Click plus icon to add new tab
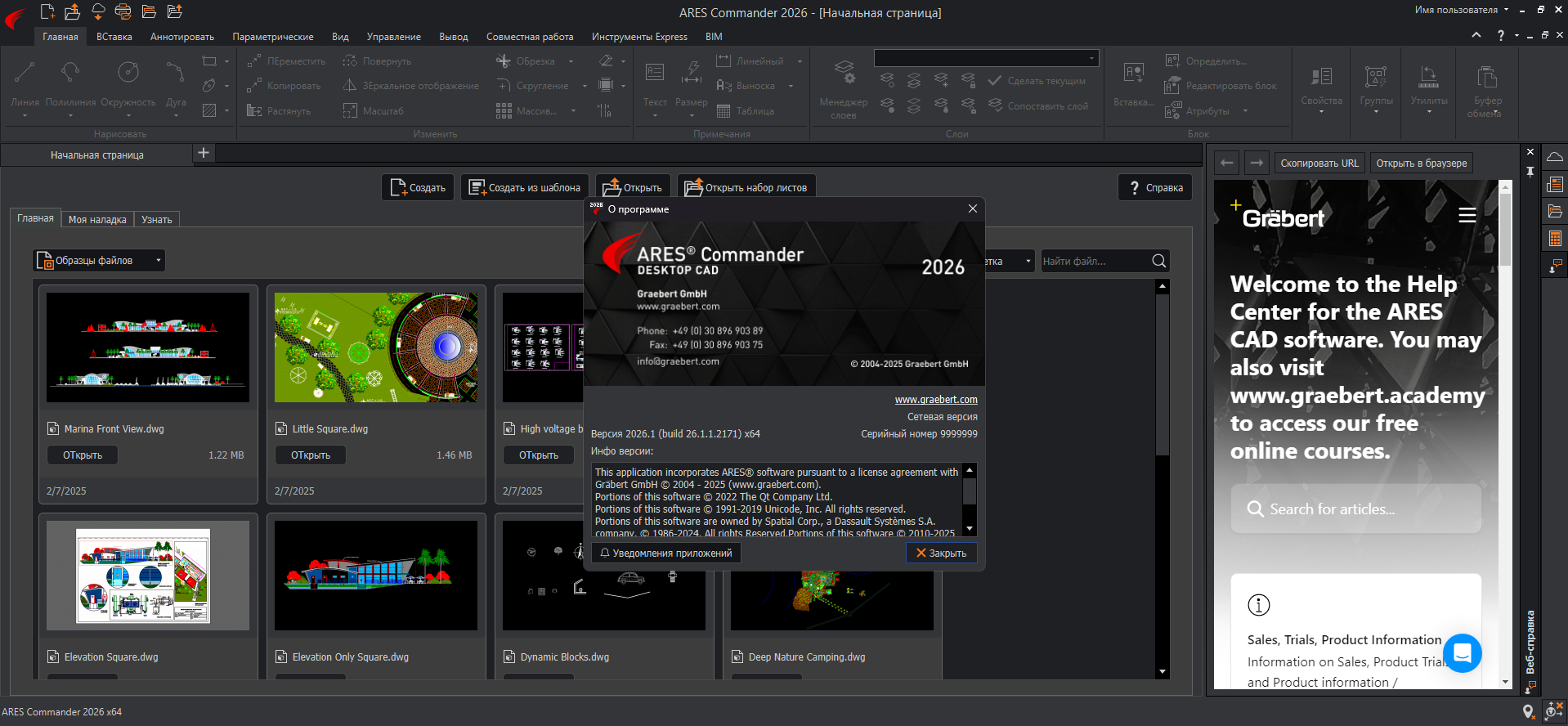The width and height of the screenshot is (1568, 726). (204, 153)
